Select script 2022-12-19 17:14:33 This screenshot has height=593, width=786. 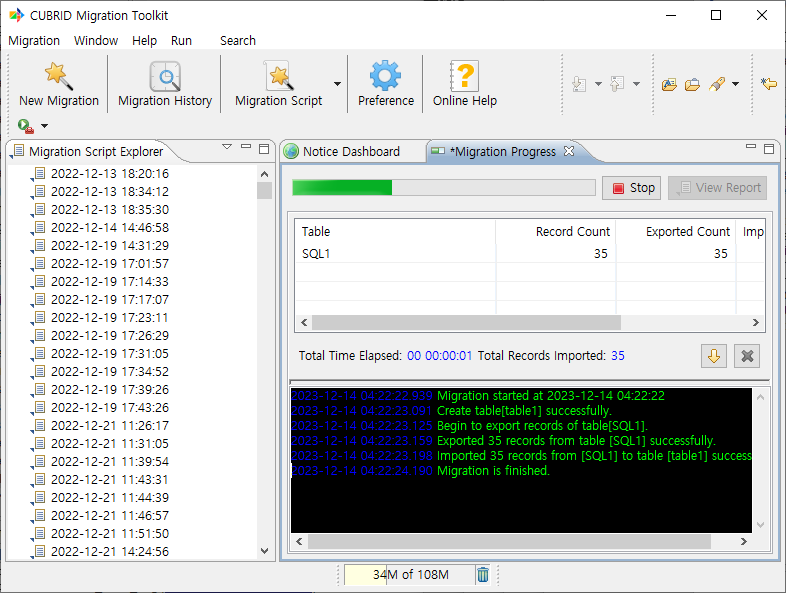(x=109, y=282)
